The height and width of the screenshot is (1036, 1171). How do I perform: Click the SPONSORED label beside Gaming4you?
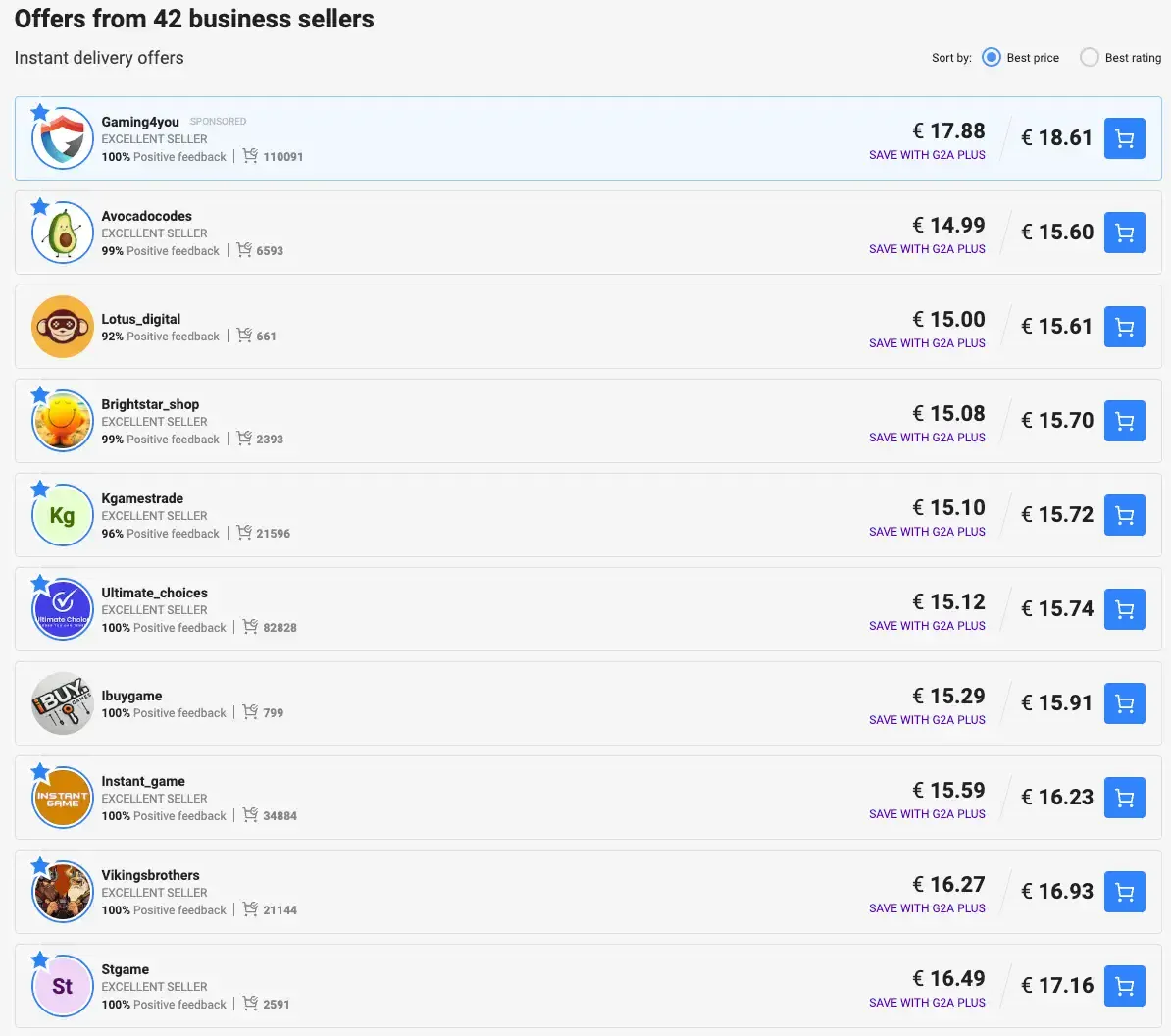[x=218, y=121]
